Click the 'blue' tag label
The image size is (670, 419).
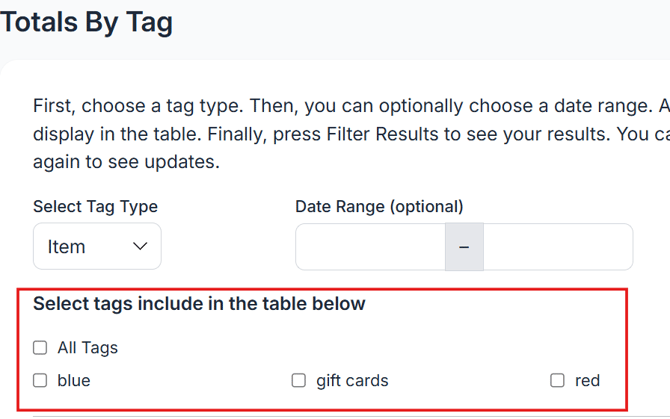(74, 380)
